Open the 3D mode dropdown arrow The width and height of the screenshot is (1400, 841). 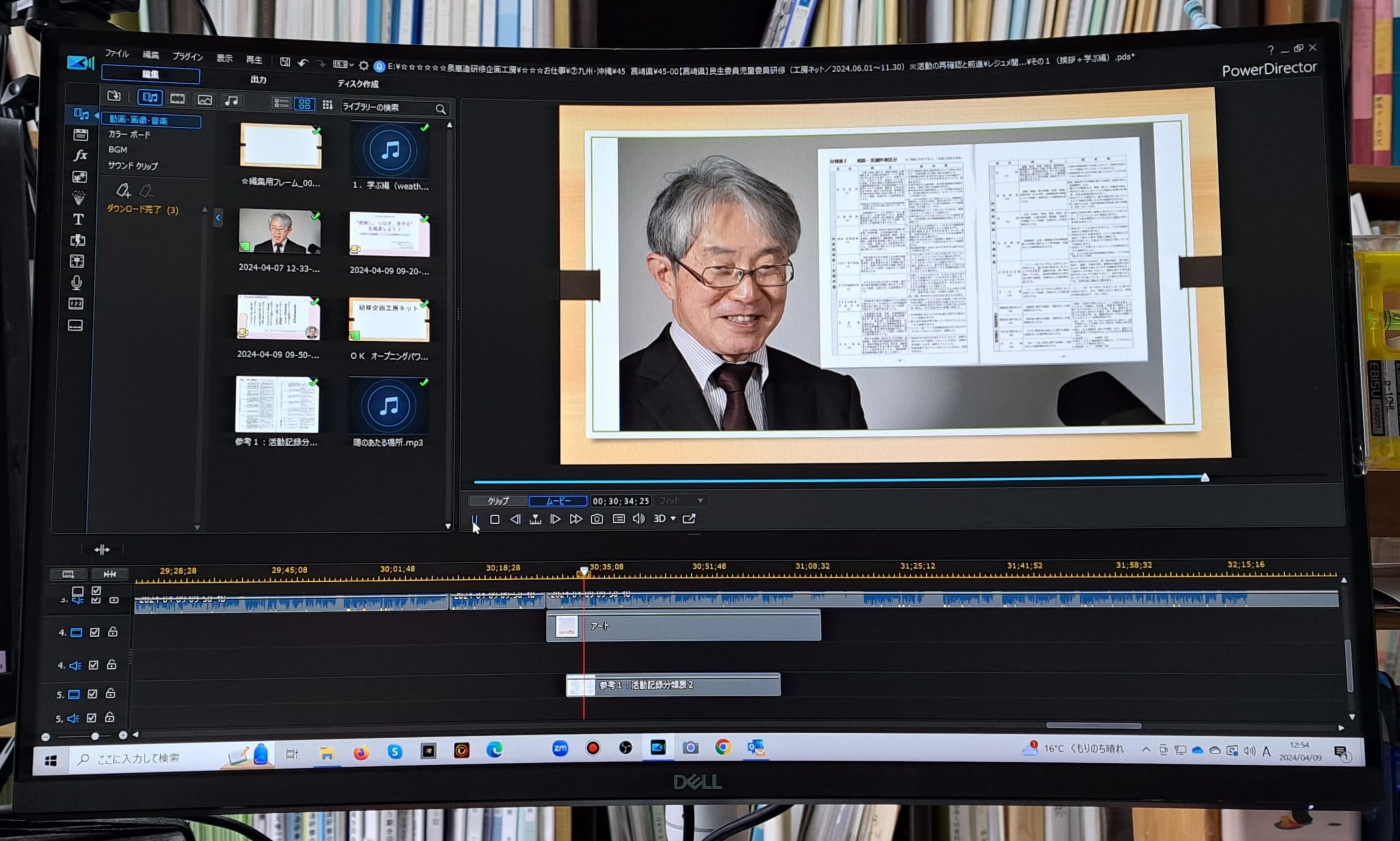pos(673,518)
